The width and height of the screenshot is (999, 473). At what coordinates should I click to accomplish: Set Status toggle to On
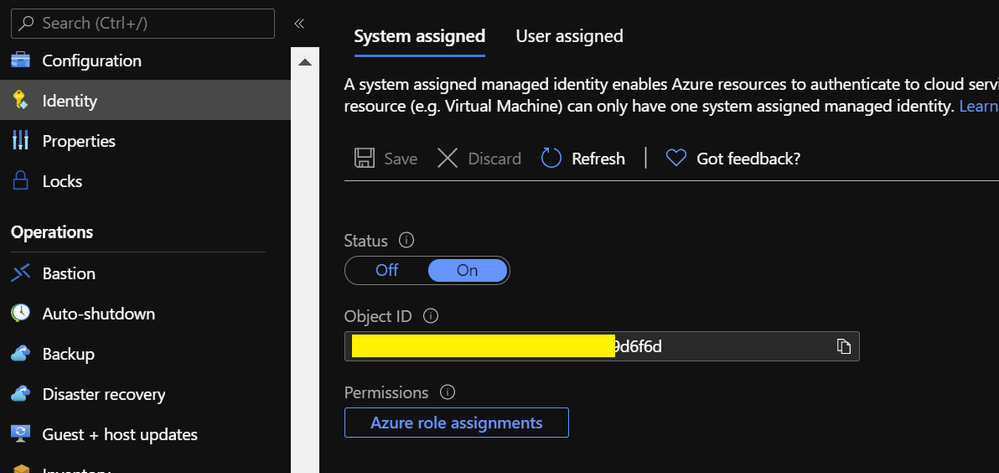coord(467,270)
